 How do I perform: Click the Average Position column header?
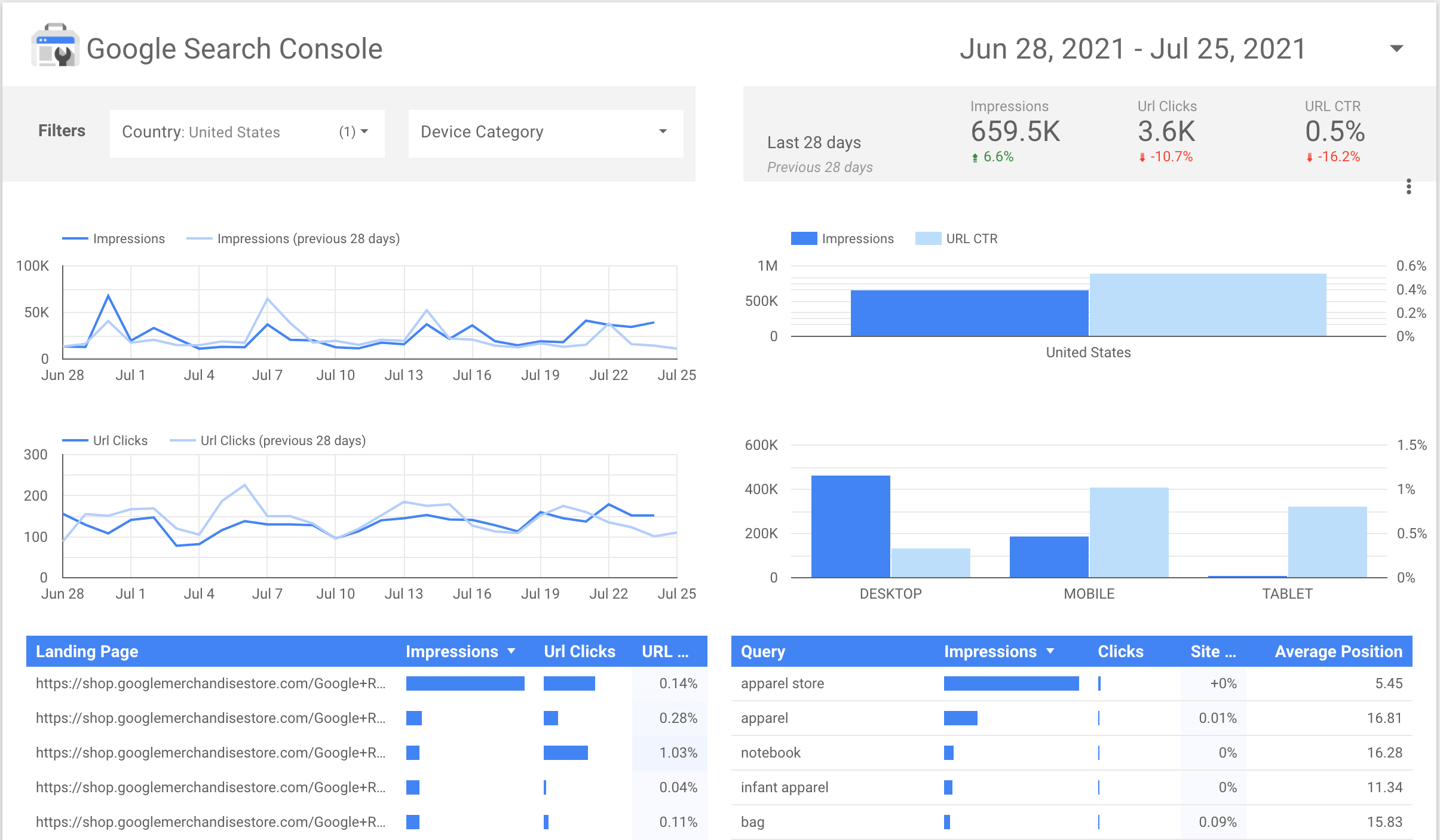click(x=1338, y=651)
